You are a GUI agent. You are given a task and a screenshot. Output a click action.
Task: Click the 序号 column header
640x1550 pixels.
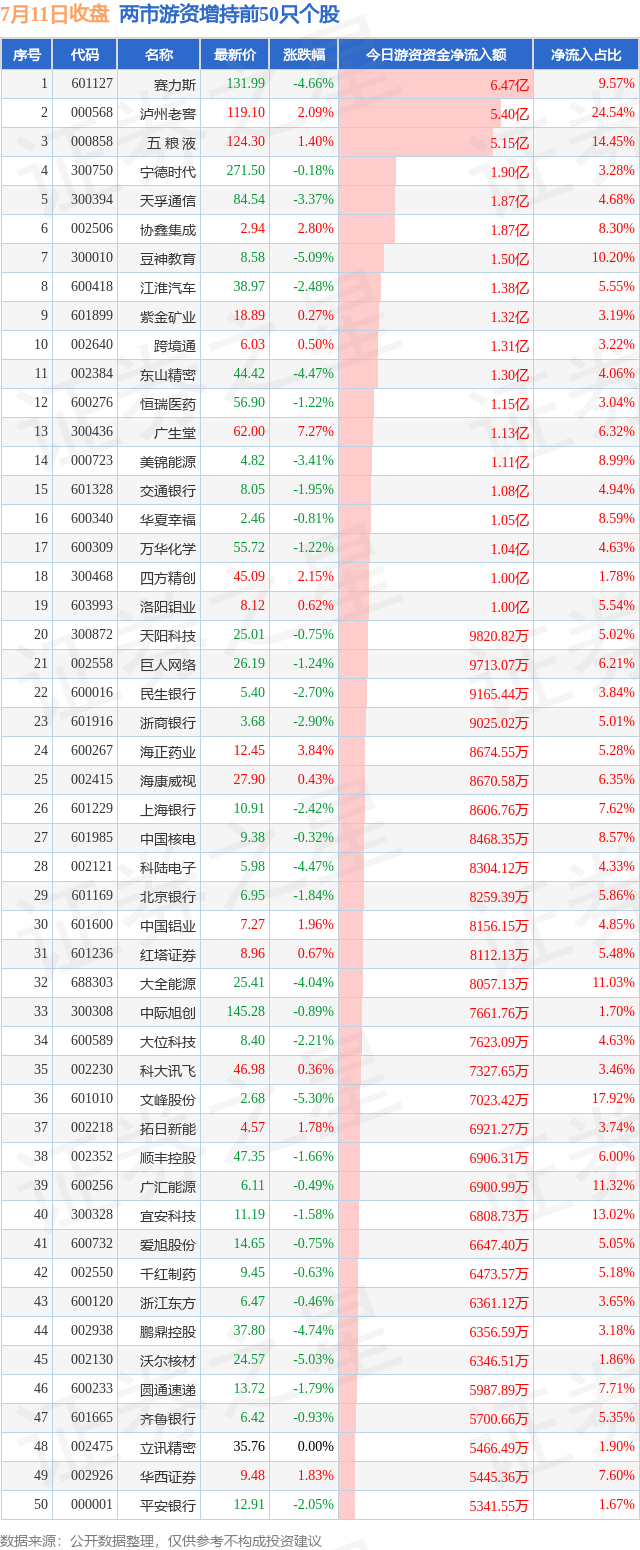[27, 55]
